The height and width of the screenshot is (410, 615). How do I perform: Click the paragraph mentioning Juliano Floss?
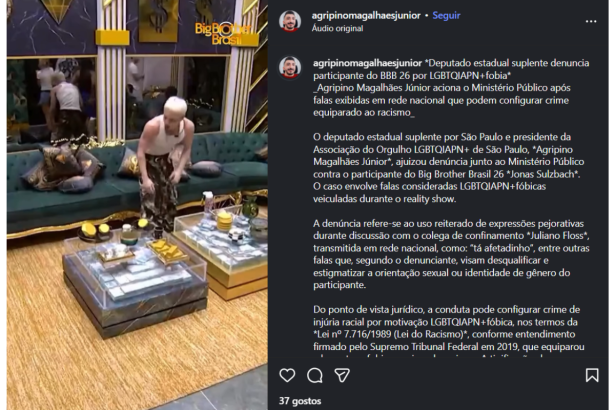click(451, 254)
